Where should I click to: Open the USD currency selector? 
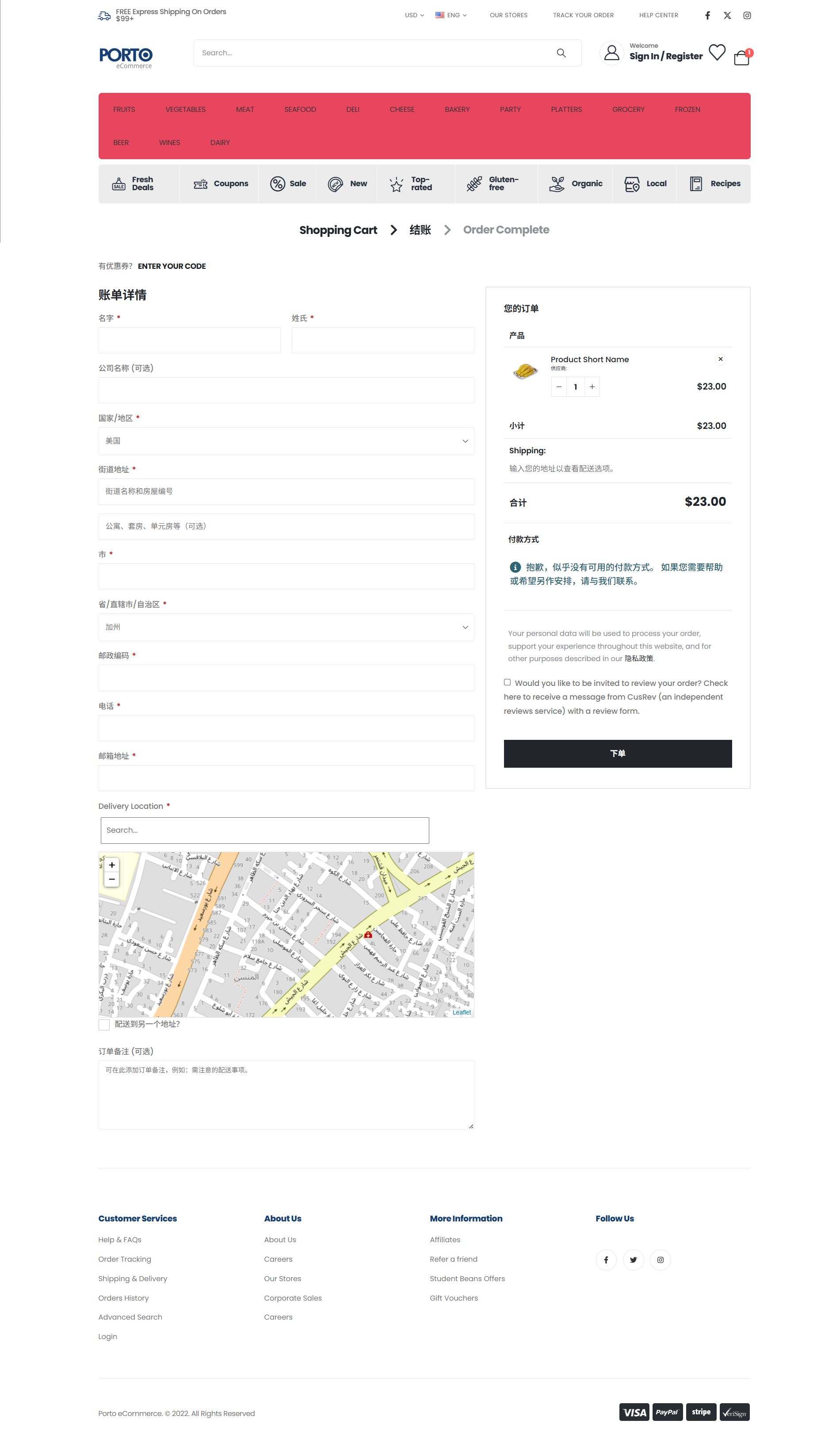pos(414,15)
